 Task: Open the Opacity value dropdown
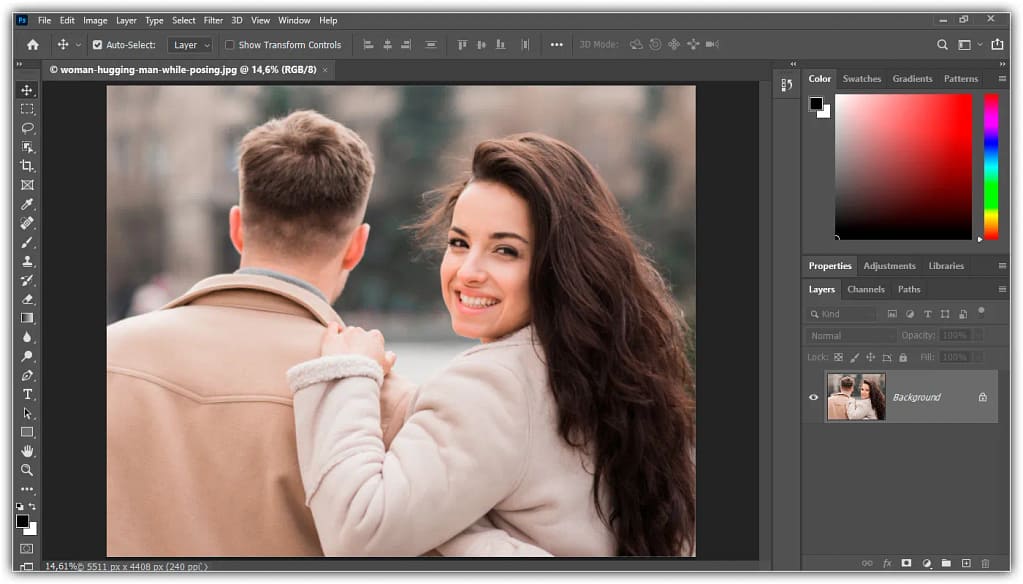[977, 335]
